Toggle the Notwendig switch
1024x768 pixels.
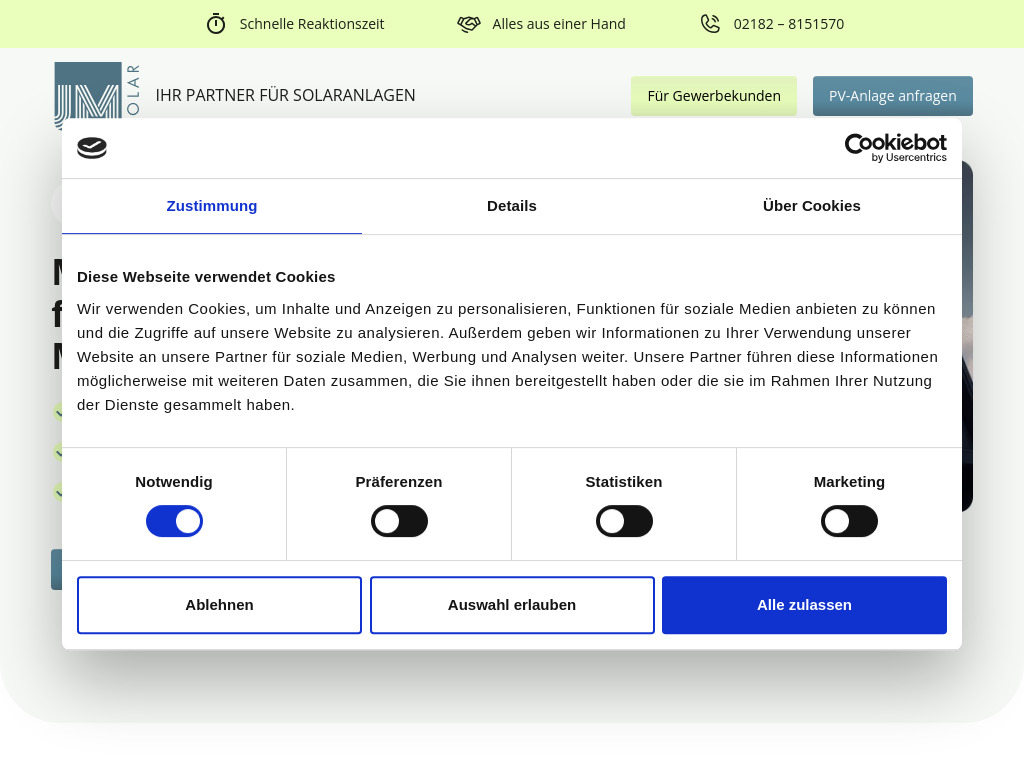click(x=174, y=521)
